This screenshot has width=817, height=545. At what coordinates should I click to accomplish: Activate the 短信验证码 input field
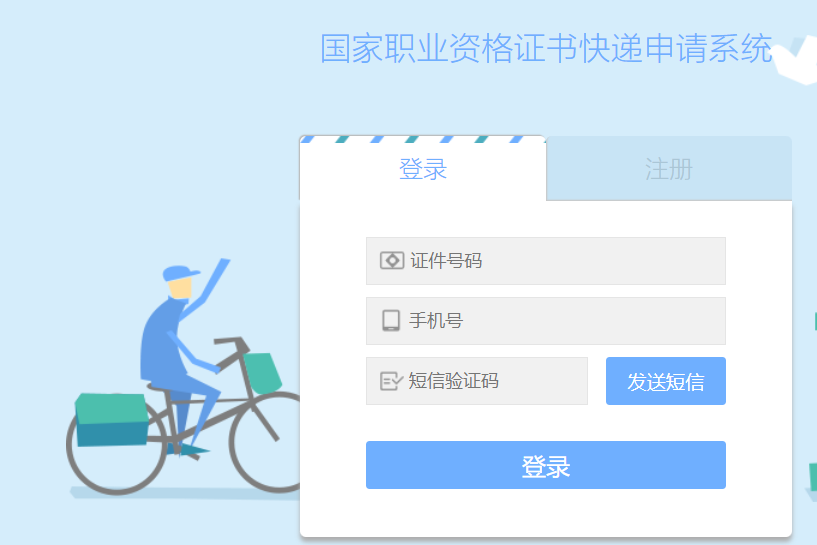click(477, 381)
